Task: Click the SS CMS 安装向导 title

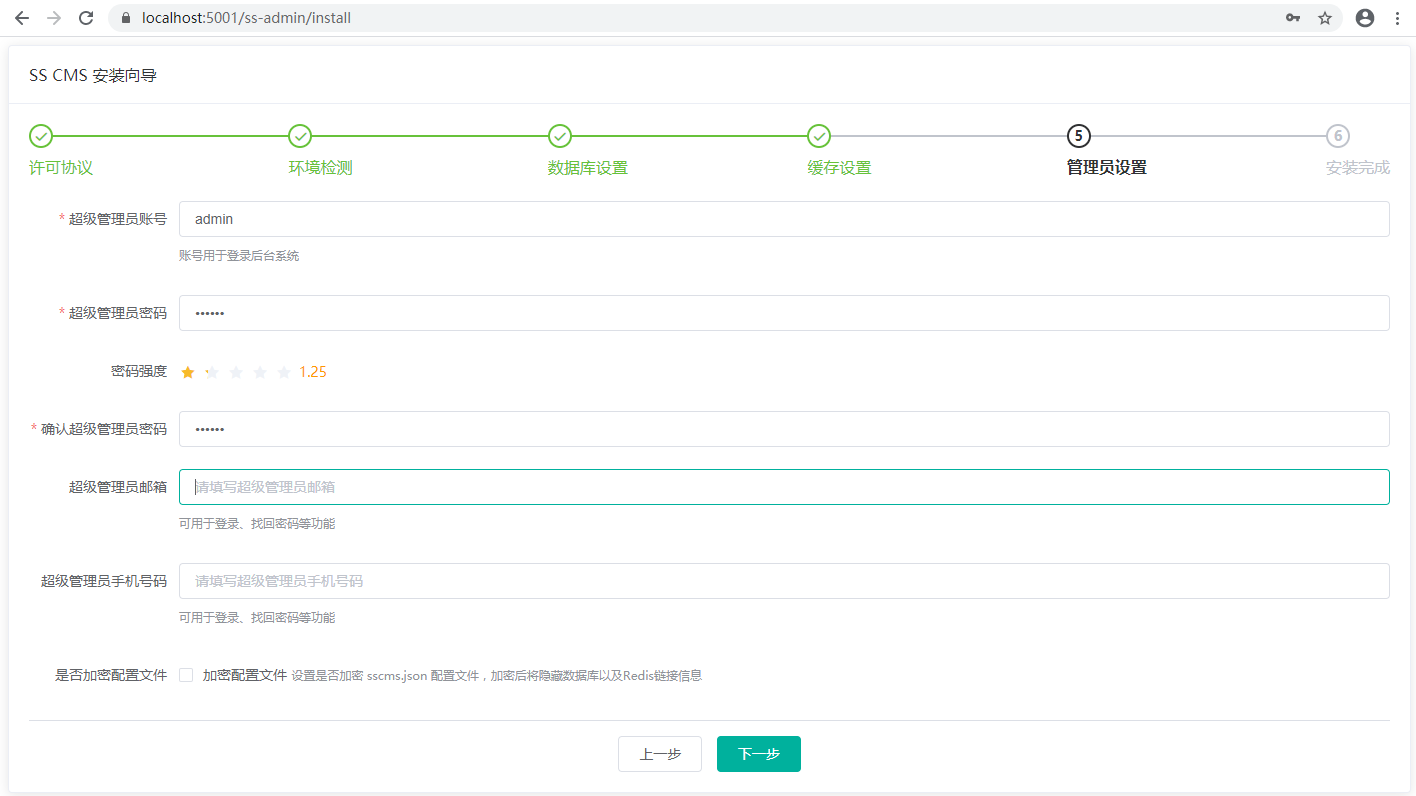Action: coord(93,75)
